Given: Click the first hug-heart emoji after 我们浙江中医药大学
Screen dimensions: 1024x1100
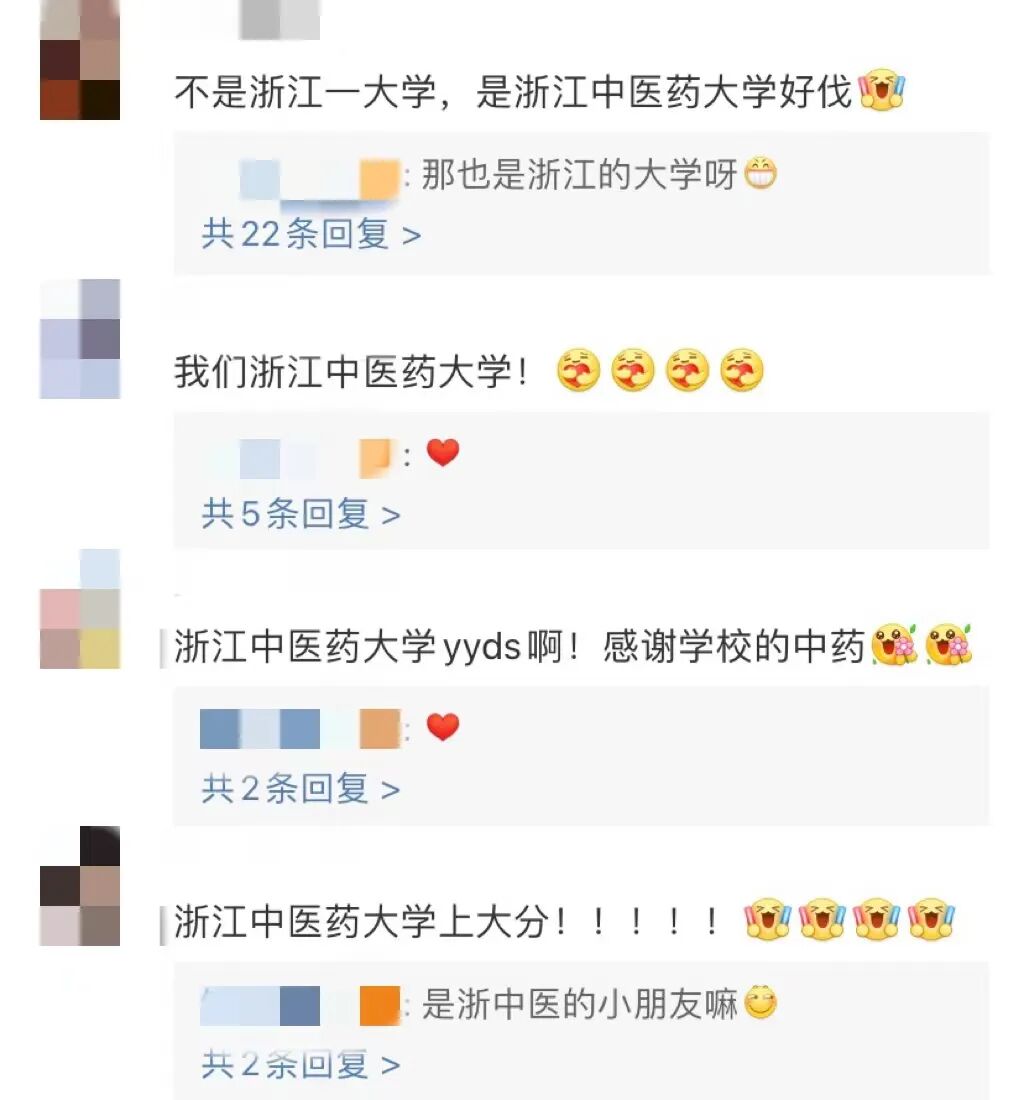Looking at the screenshot, I should tap(579, 370).
